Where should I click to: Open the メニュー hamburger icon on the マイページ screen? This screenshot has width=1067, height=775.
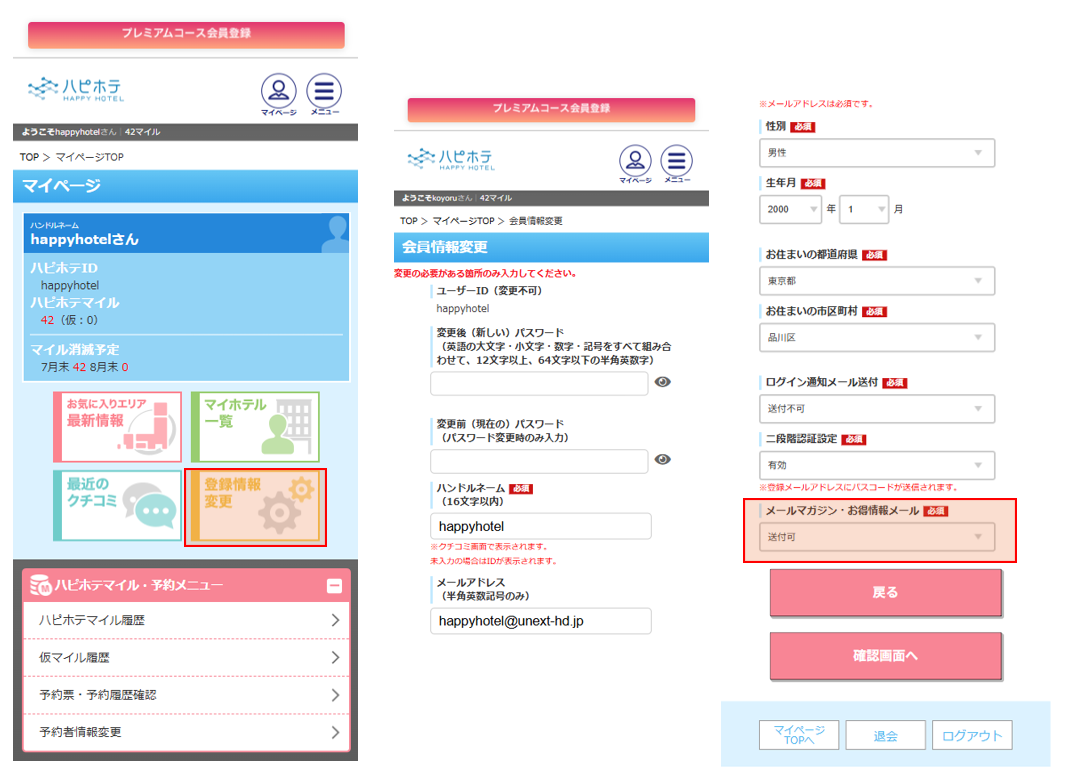click(x=324, y=94)
